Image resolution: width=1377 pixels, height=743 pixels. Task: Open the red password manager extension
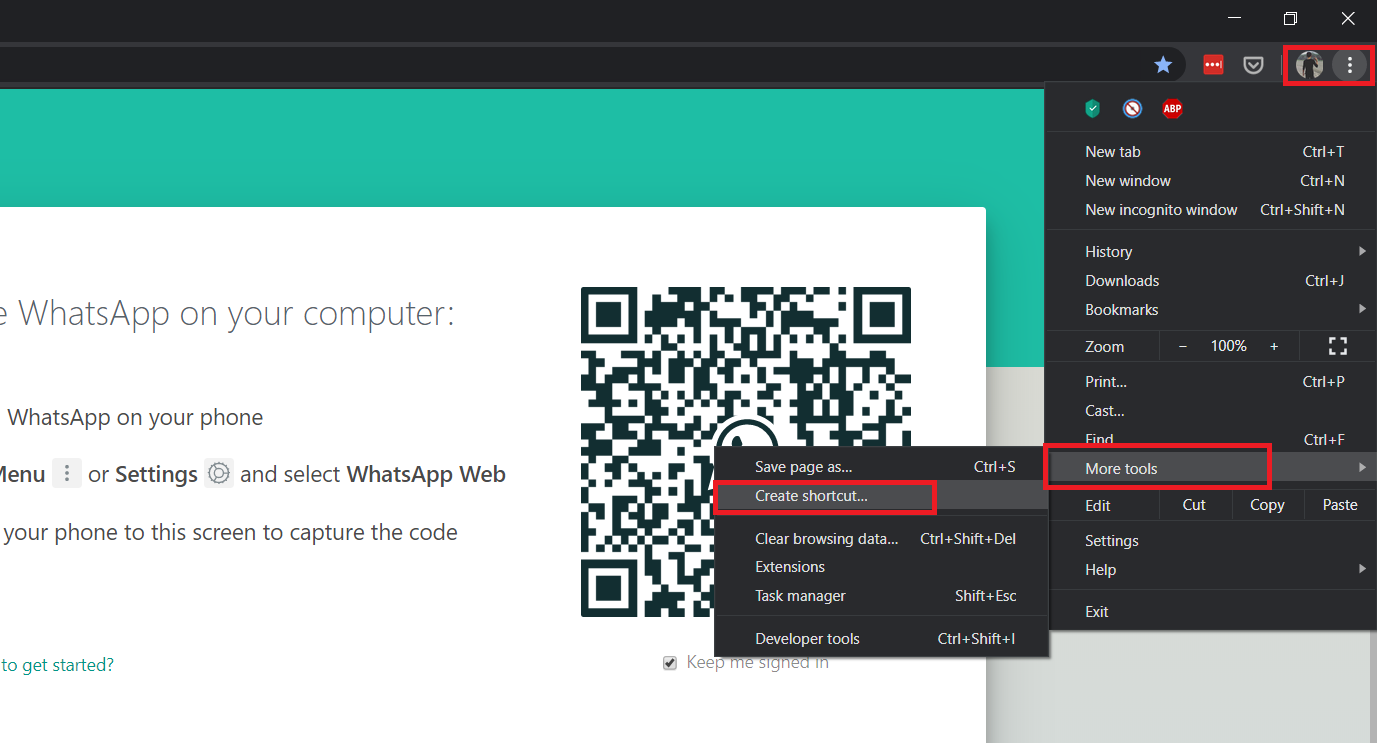tap(1213, 65)
